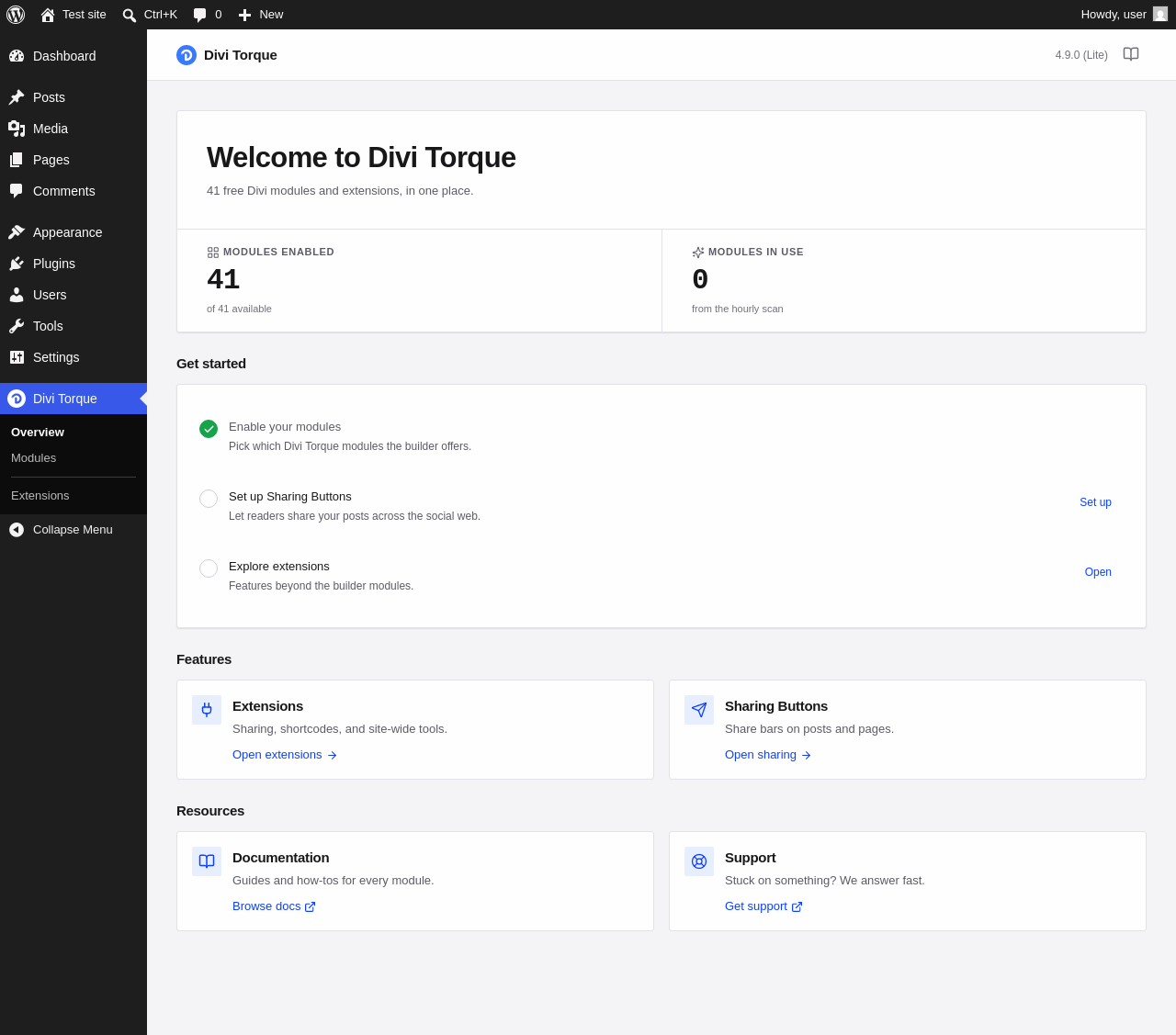Click the Set up Sharing Buttons step circle
The image size is (1176, 1035).
tap(209, 499)
